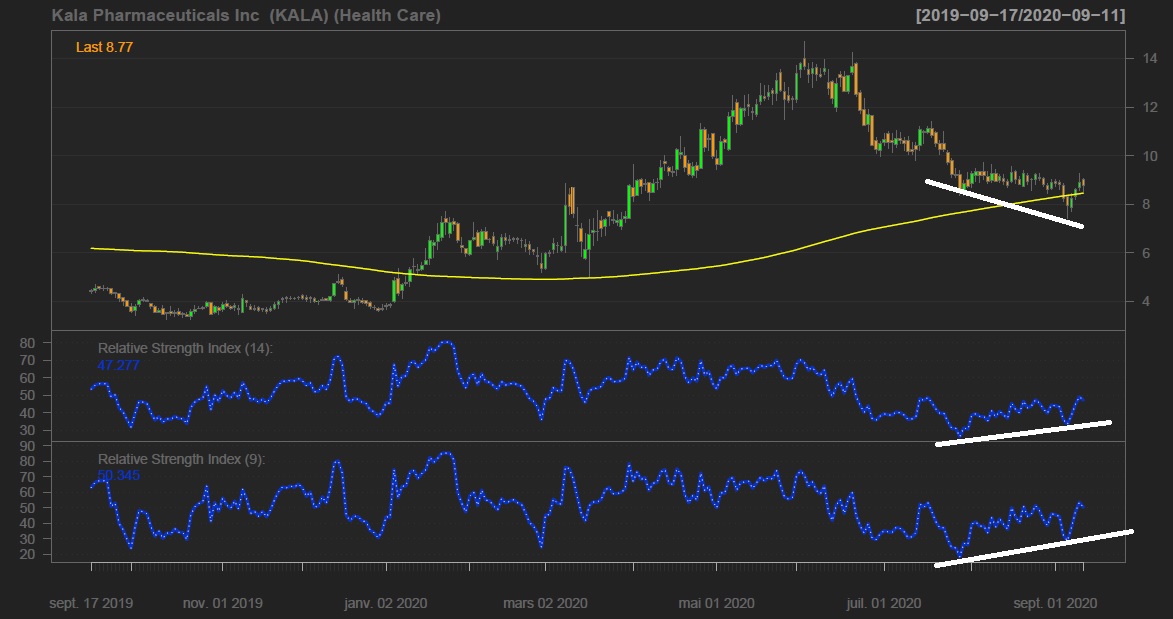Select the RSI 14 value 47.277

pyautogui.click(x=118, y=365)
